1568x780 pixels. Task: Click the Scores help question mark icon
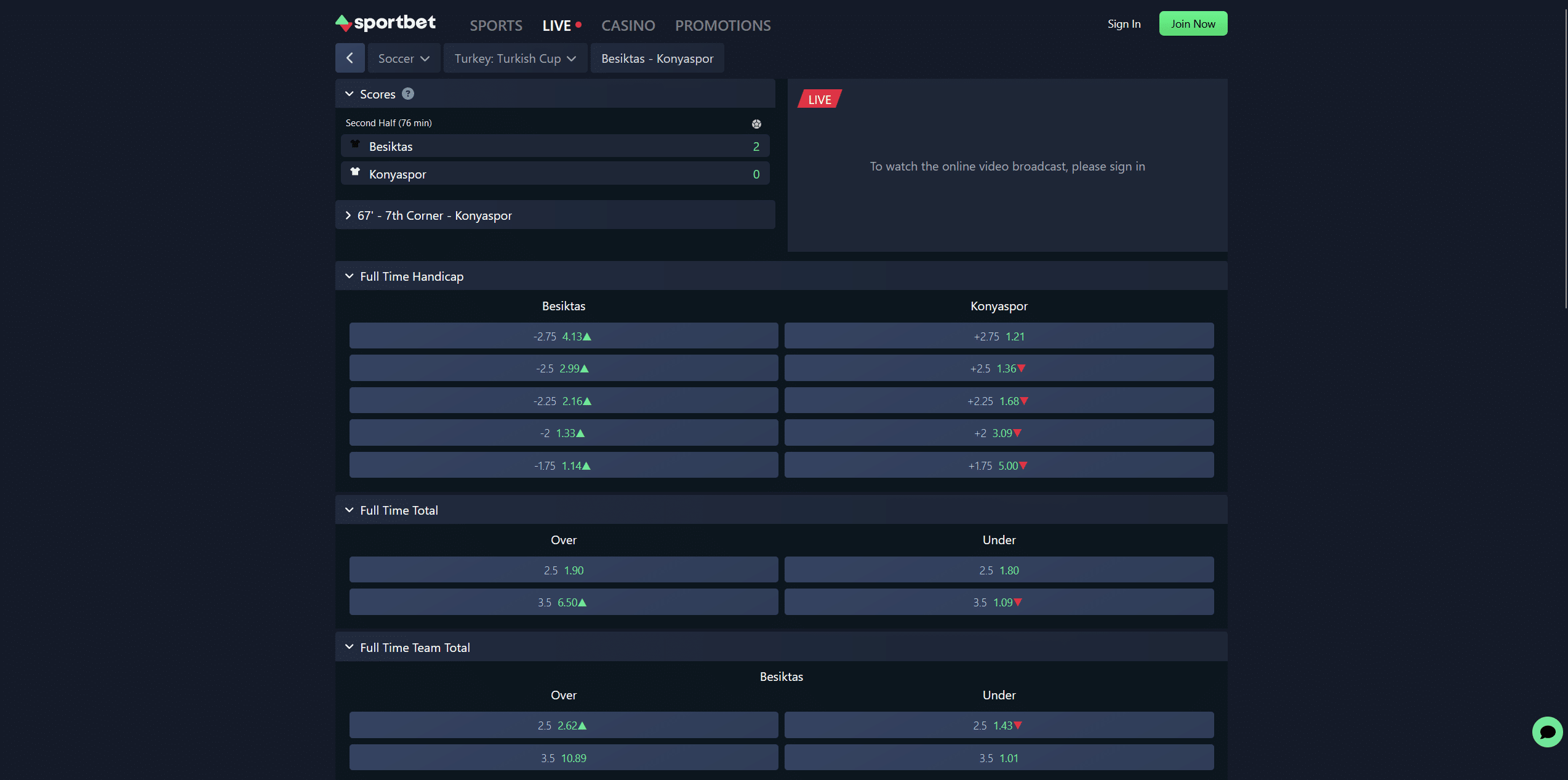click(x=408, y=94)
